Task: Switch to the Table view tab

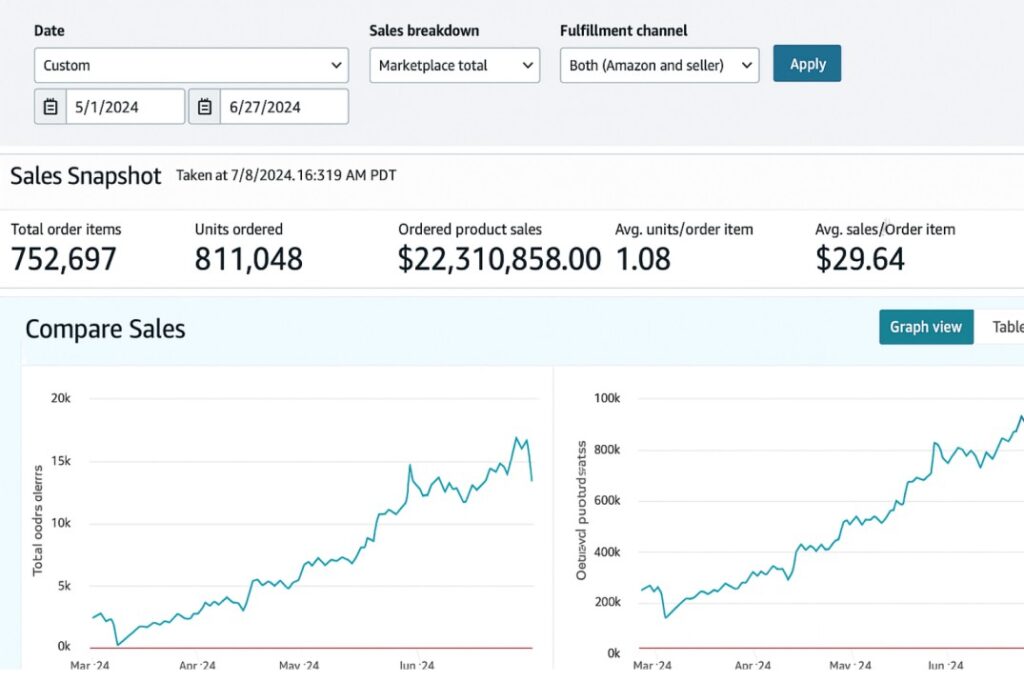Action: click(1005, 326)
